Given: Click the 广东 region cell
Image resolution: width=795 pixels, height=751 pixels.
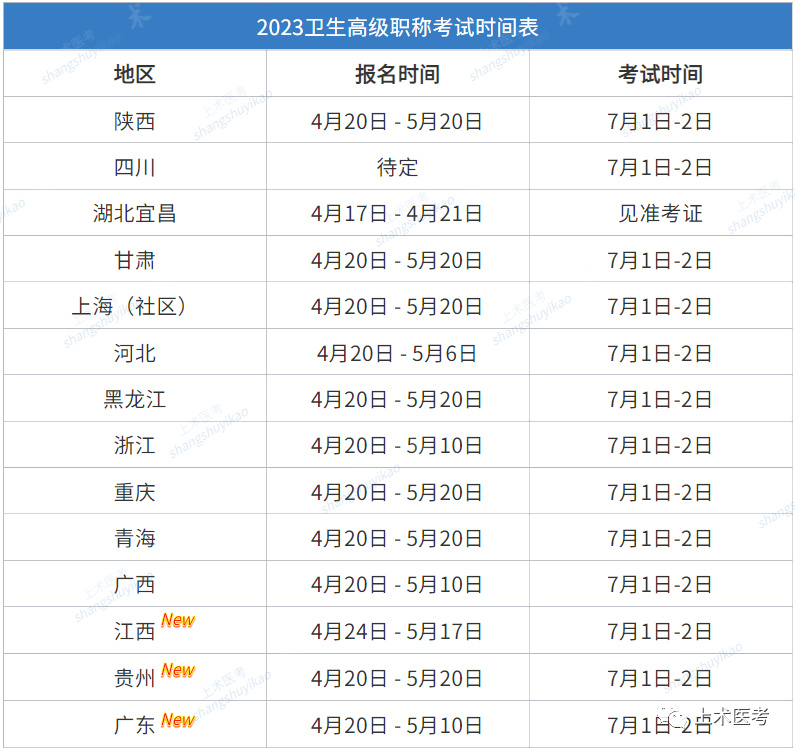Looking at the screenshot, I should [134, 725].
